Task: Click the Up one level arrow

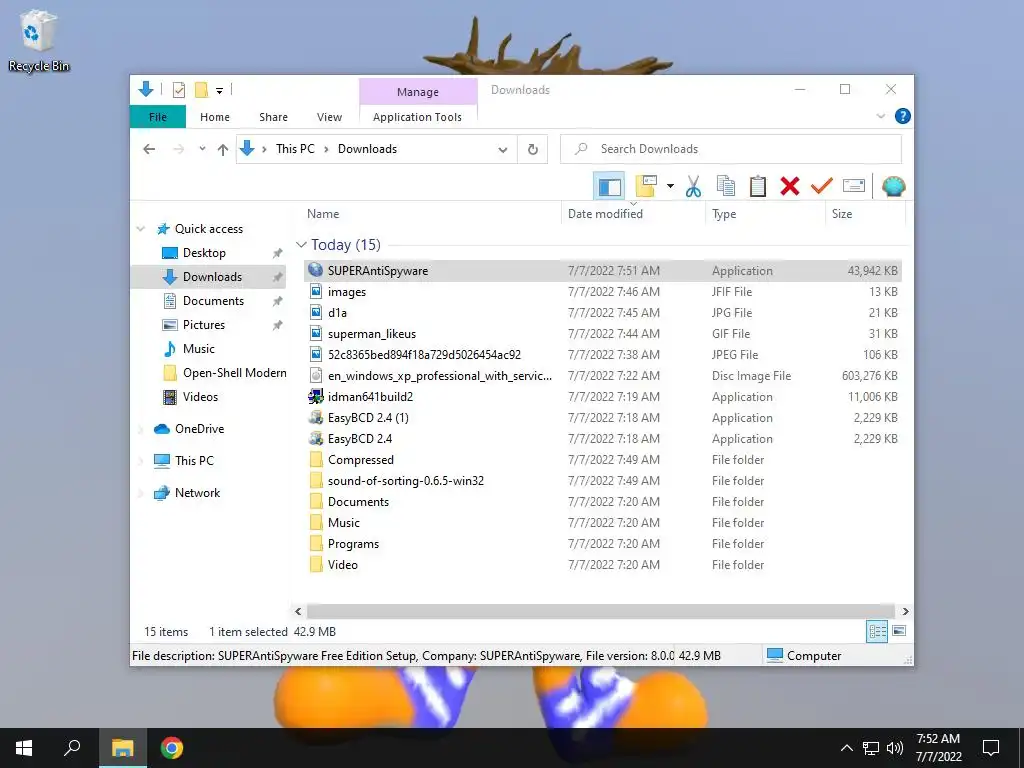Action: 223,150
